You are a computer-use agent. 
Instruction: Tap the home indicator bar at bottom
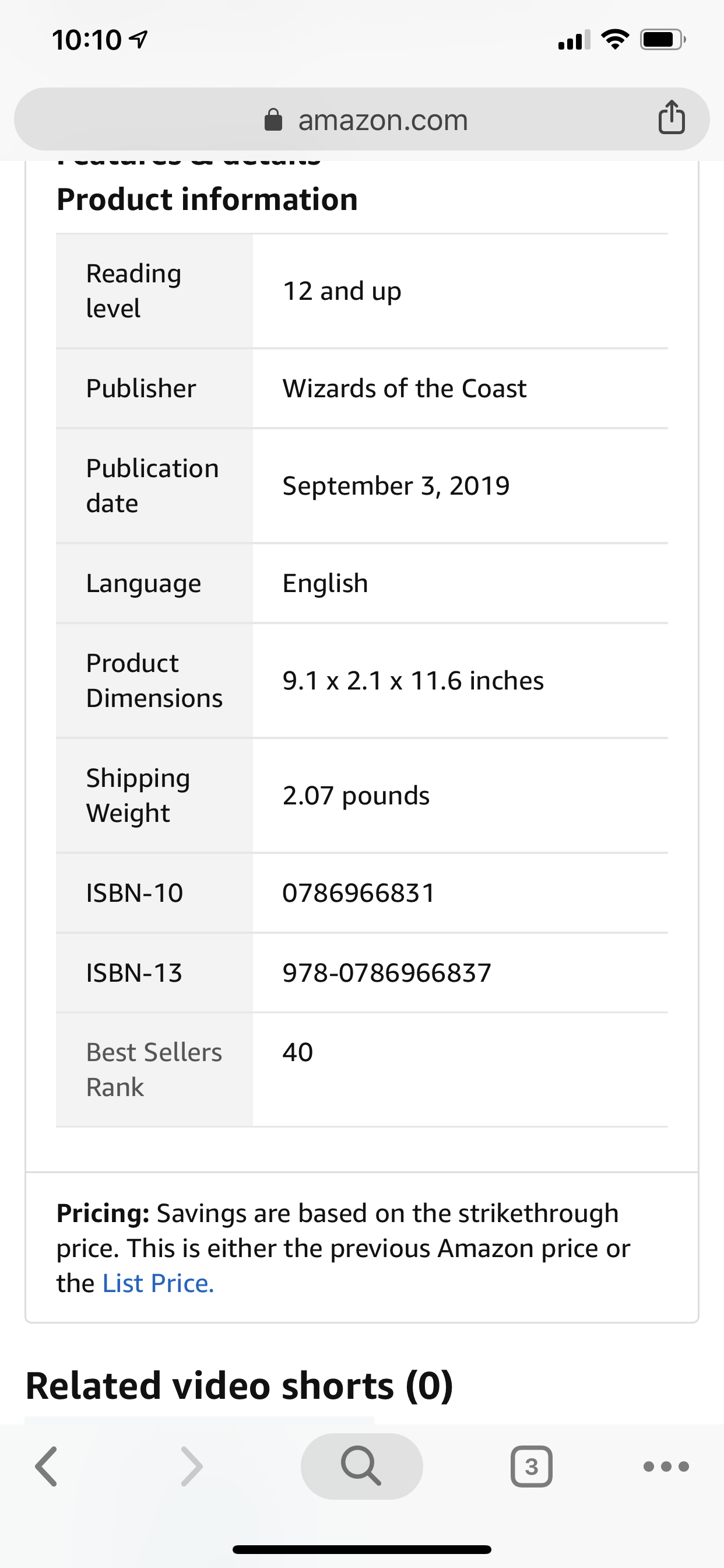[x=361, y=1549]
